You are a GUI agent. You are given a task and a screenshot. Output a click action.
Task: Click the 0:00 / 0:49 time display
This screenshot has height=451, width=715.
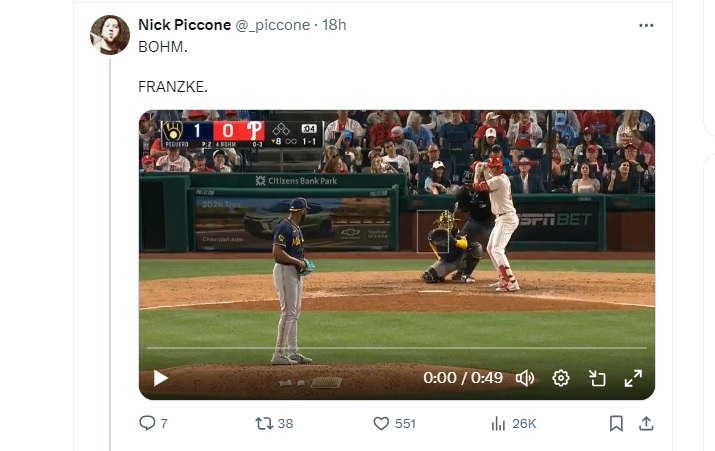(x=463, y=378)
